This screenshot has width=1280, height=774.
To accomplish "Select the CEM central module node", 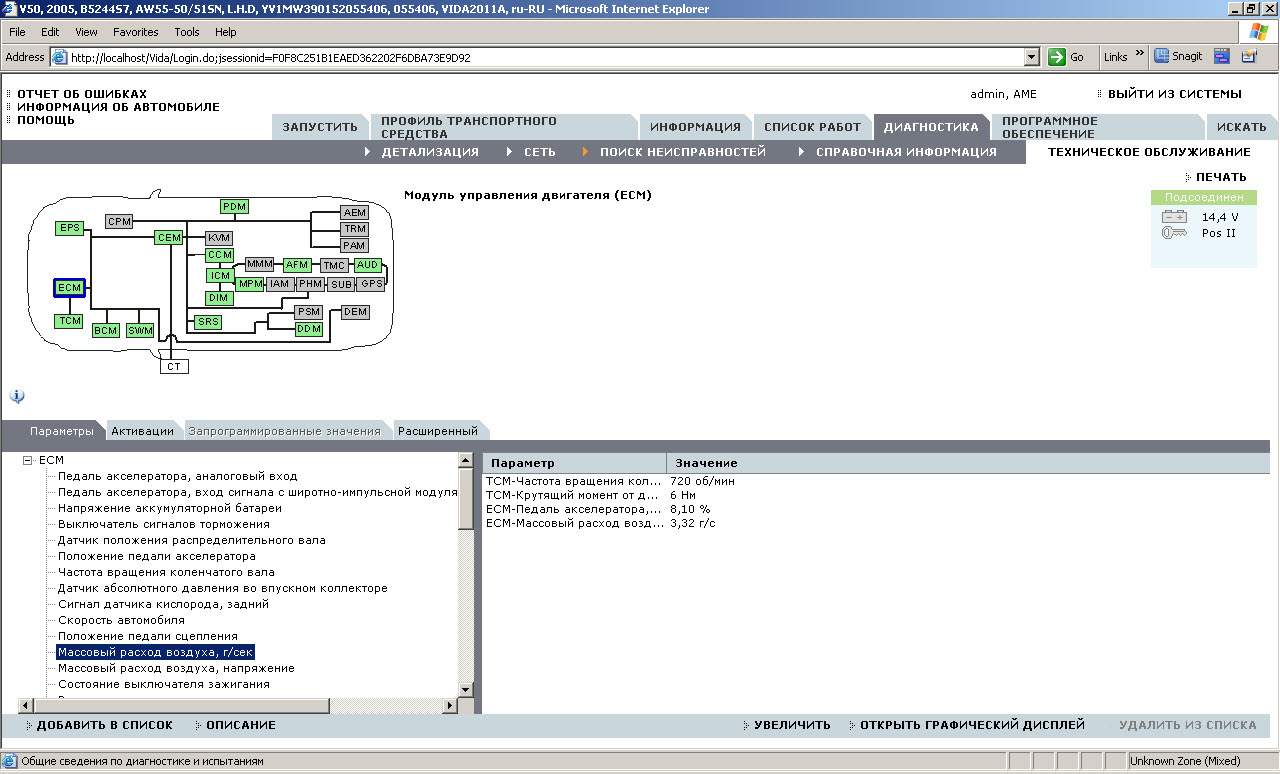I will click(169, 238).
